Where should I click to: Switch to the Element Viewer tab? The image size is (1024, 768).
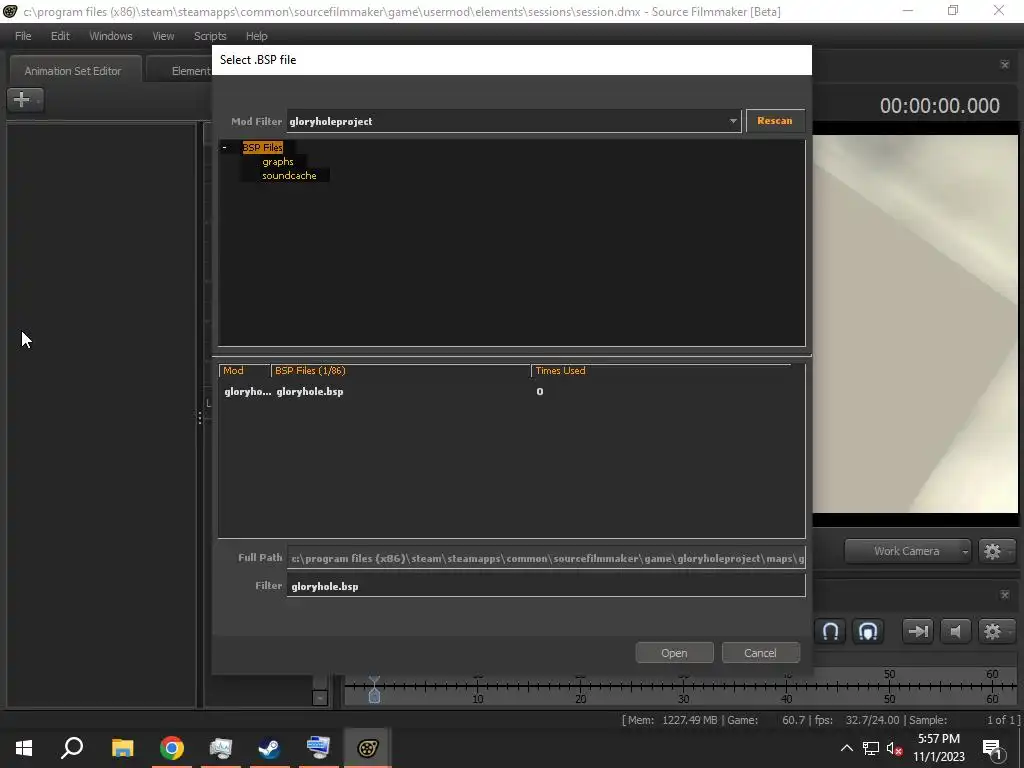pyautogui.click(x=180, y=71)
